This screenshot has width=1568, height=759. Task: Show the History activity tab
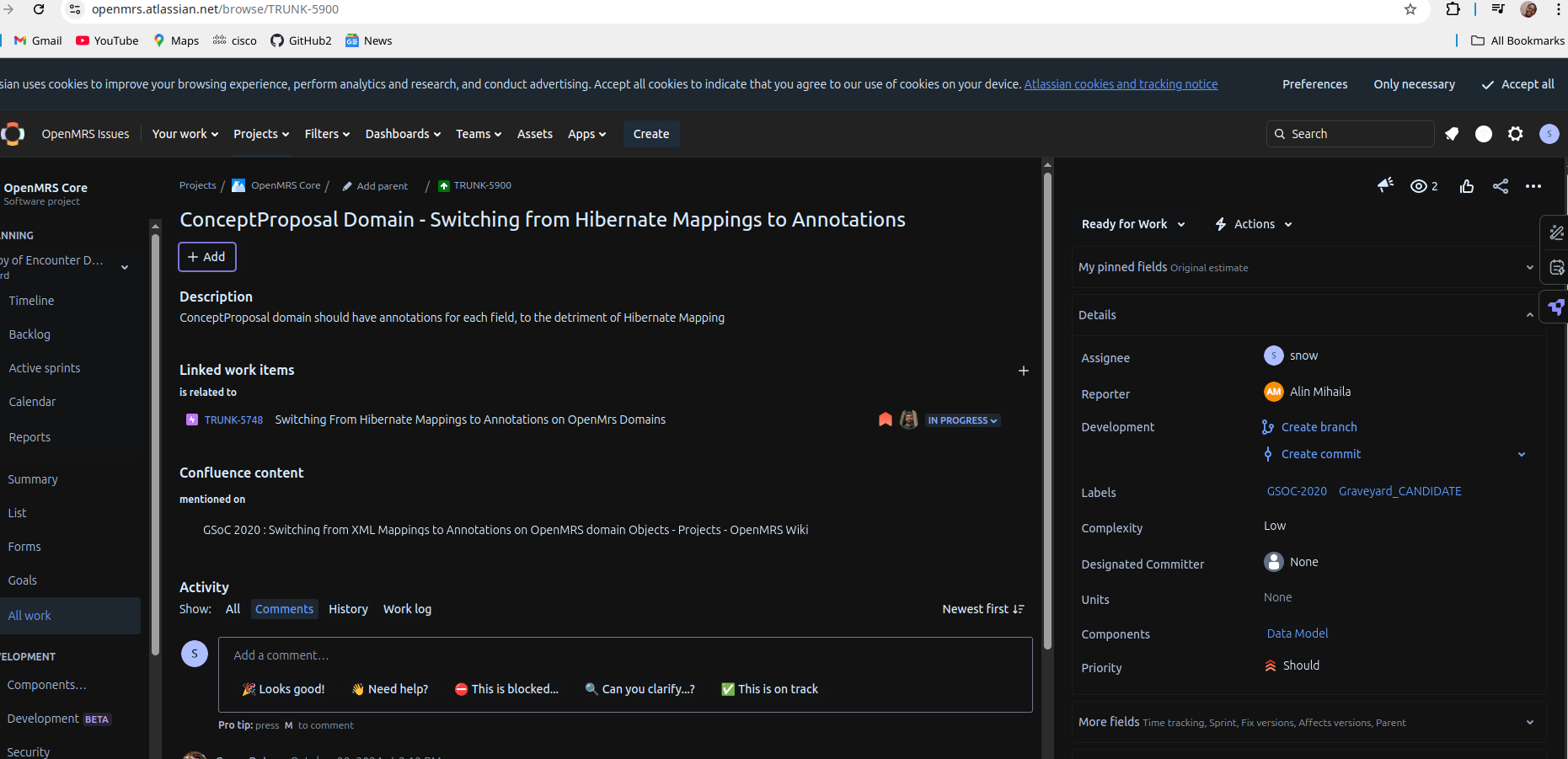pyautogui.click(x=348, y=609)
